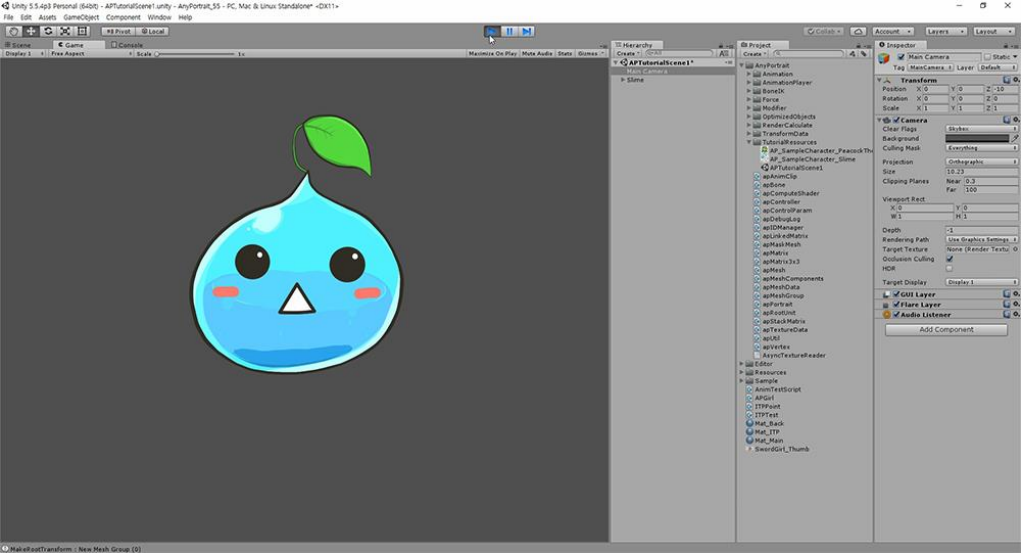This screenshot has height=553, width=1021.
Task: Open the Account dropdown
Action: (893, 31)
